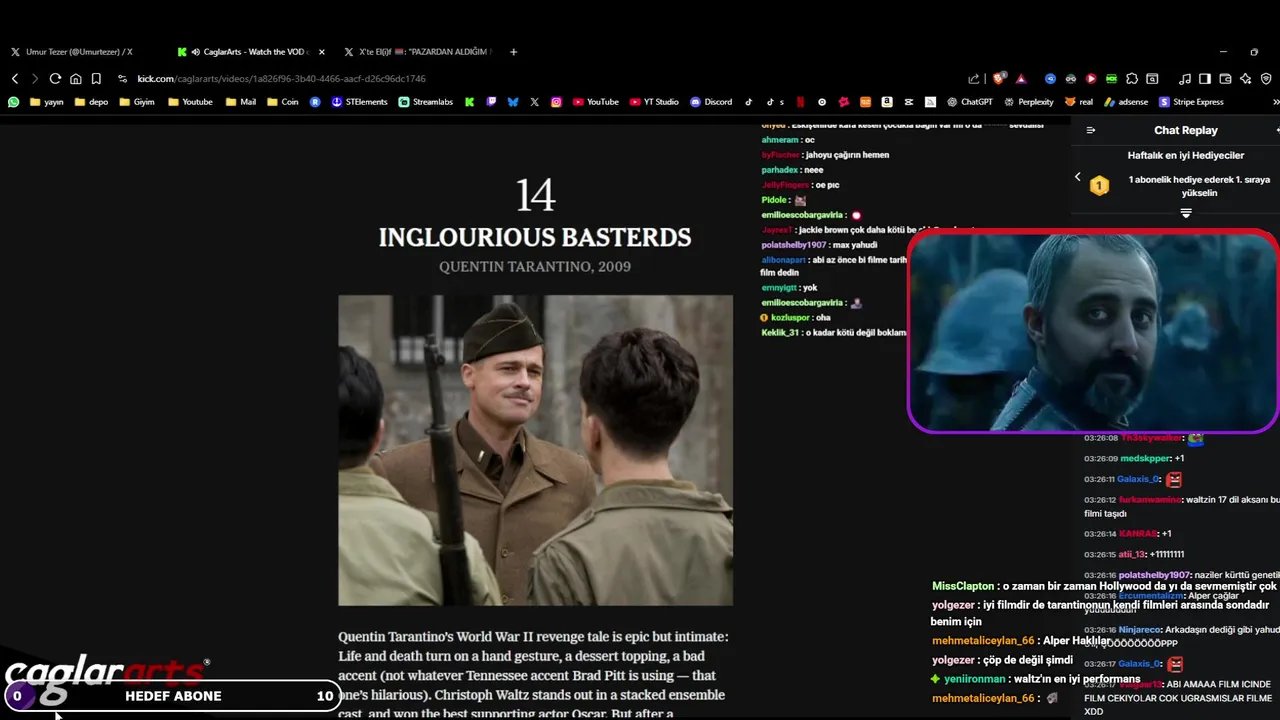Reload the page with the refresh icon

click(x=55, y=79)
